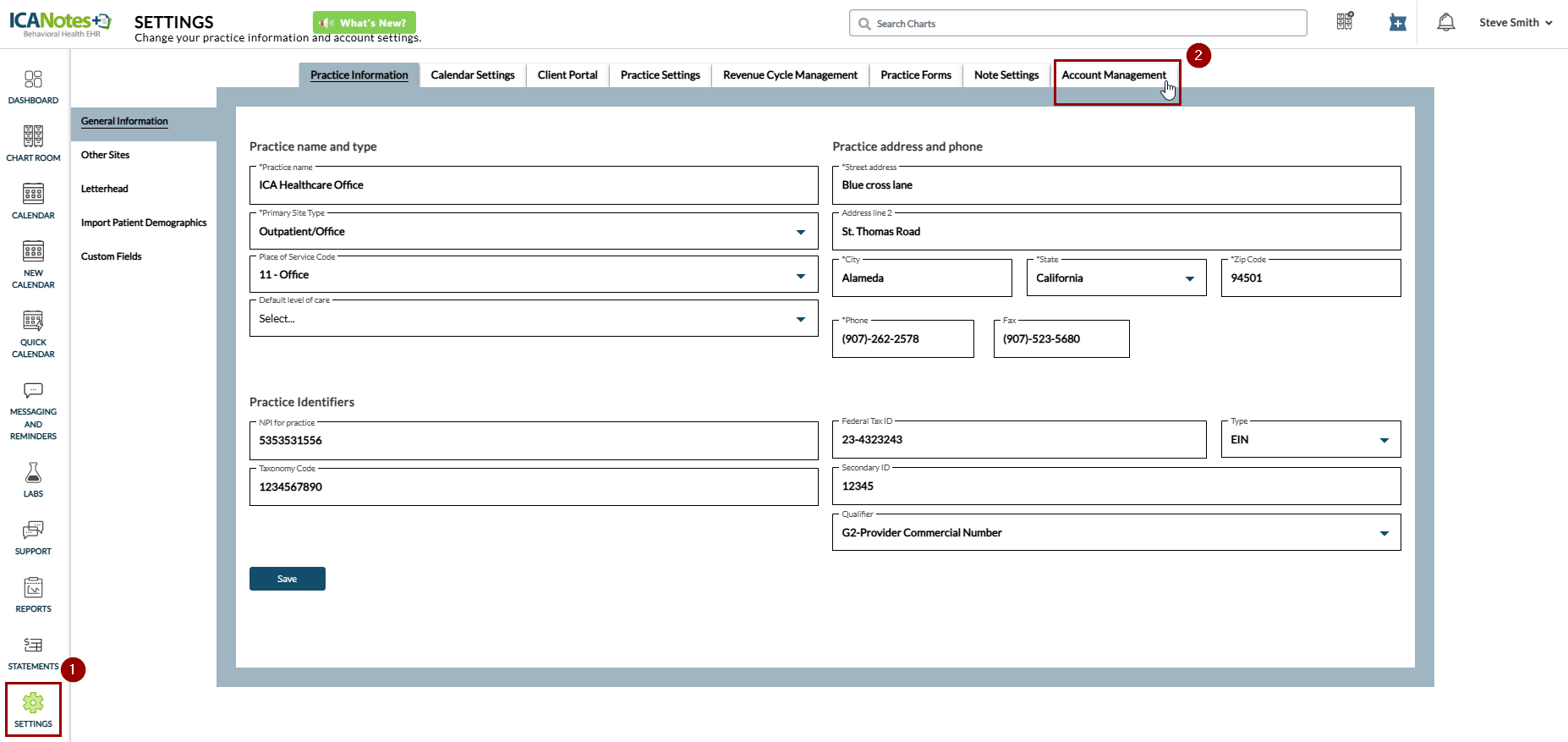Click the What's New button
Screen dimensions: 1568x742
point(365,23)
